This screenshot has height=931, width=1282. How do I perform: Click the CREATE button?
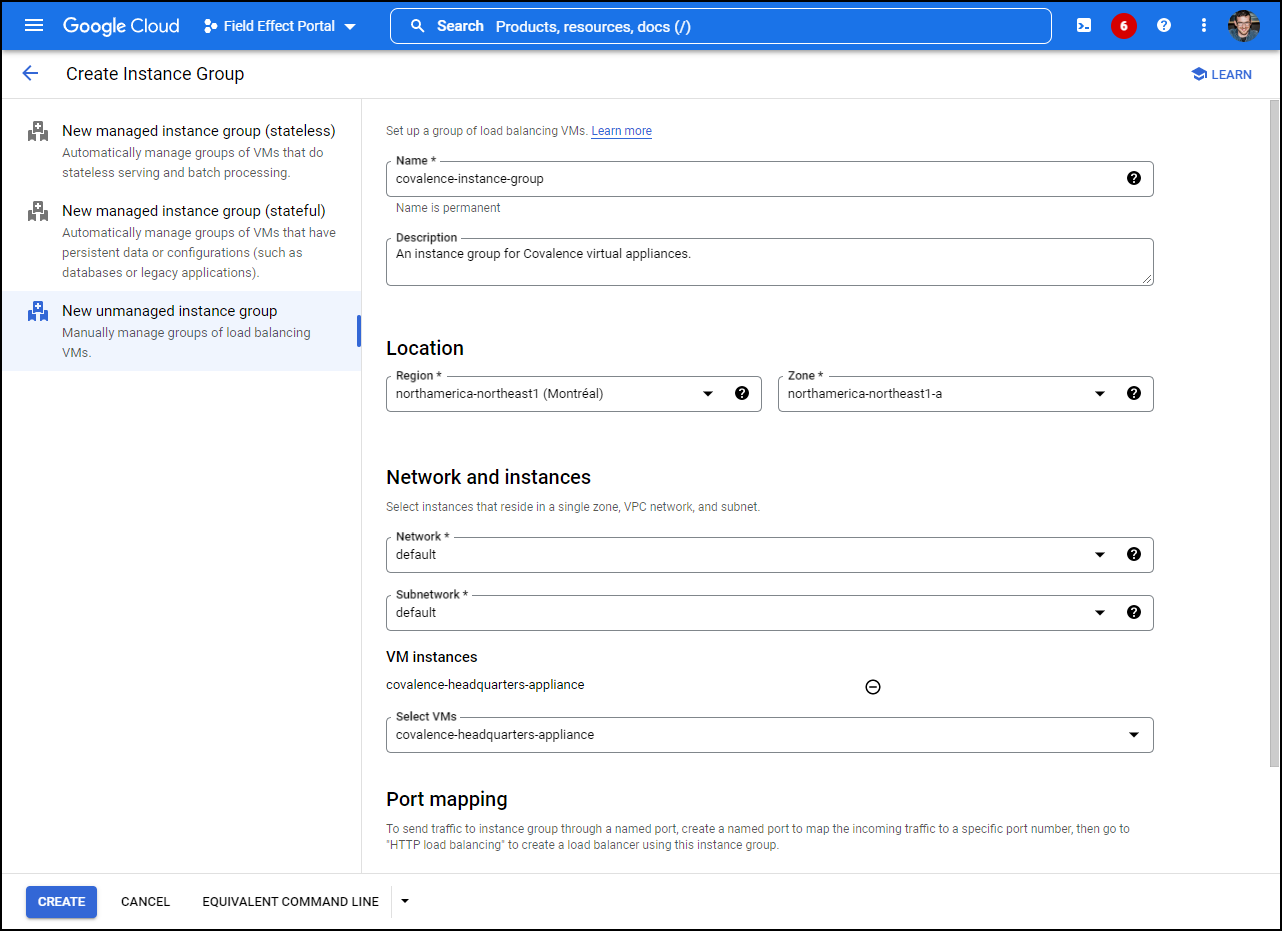[x=62, y=902]
